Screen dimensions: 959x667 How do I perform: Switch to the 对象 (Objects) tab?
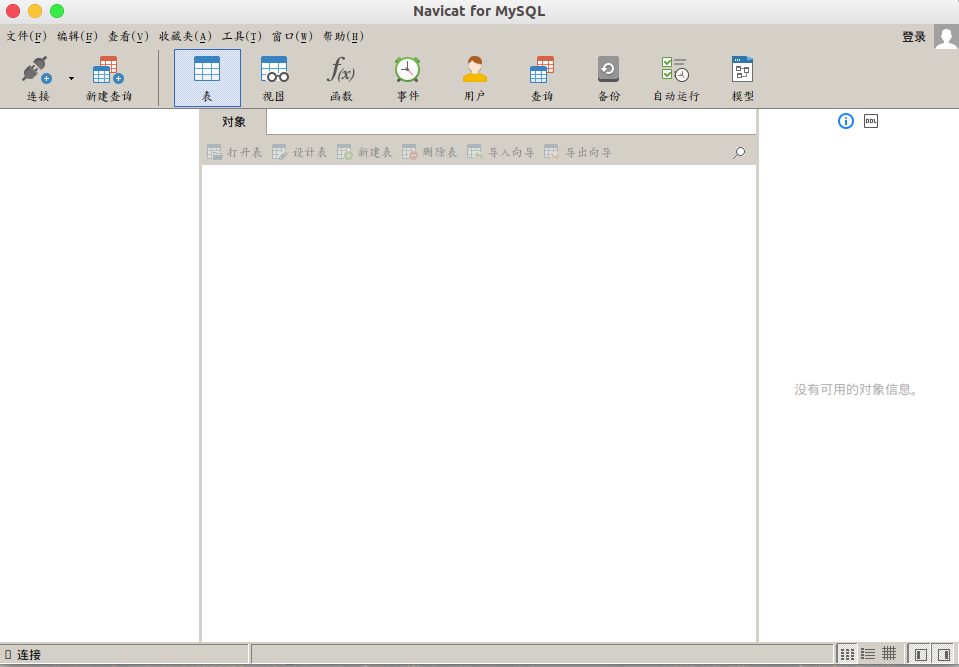coord(234,122)
